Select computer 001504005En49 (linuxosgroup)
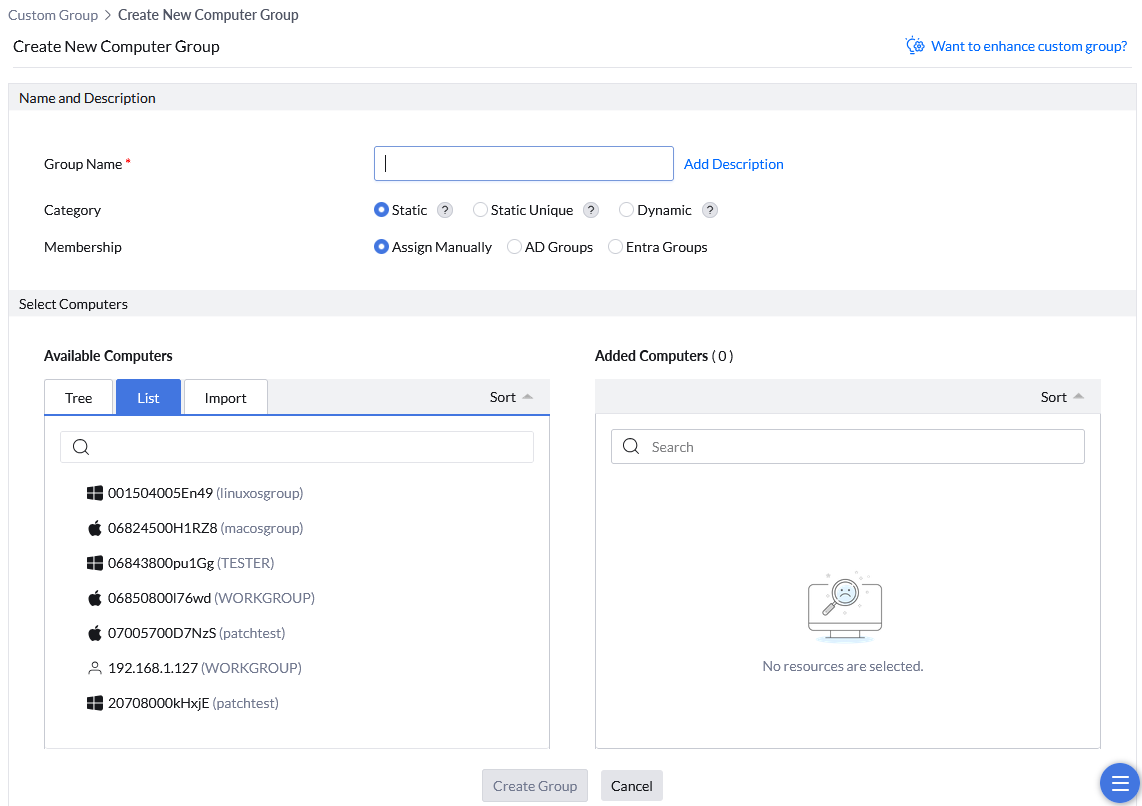The height and width of the screenshot is (806, 1142). pos(195,493)
